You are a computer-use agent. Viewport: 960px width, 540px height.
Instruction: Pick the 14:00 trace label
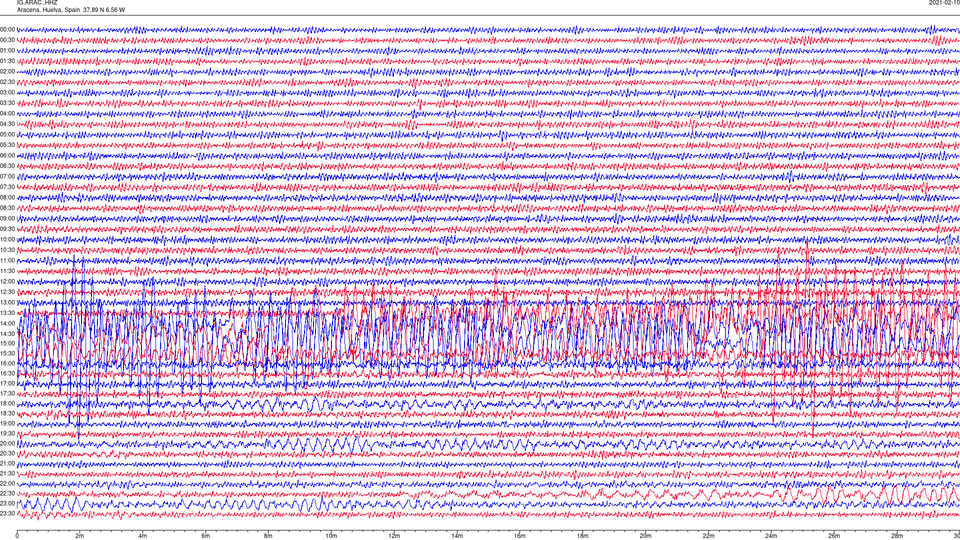tap(7, 323)
